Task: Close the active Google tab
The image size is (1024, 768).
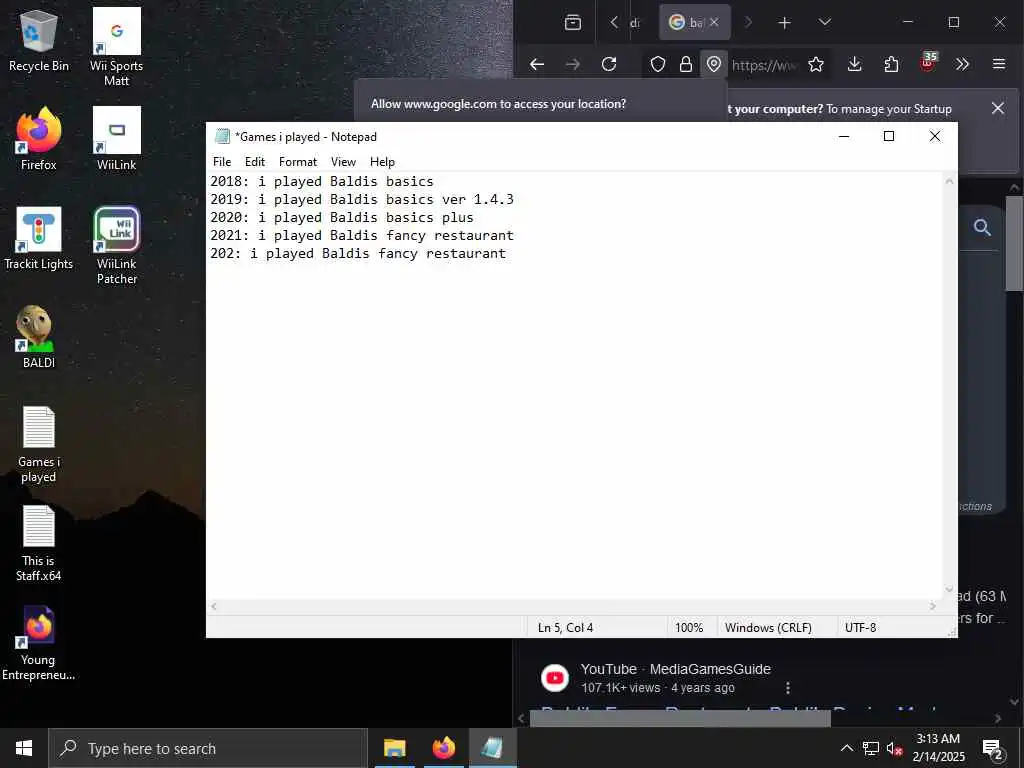Action: [714, 22]
